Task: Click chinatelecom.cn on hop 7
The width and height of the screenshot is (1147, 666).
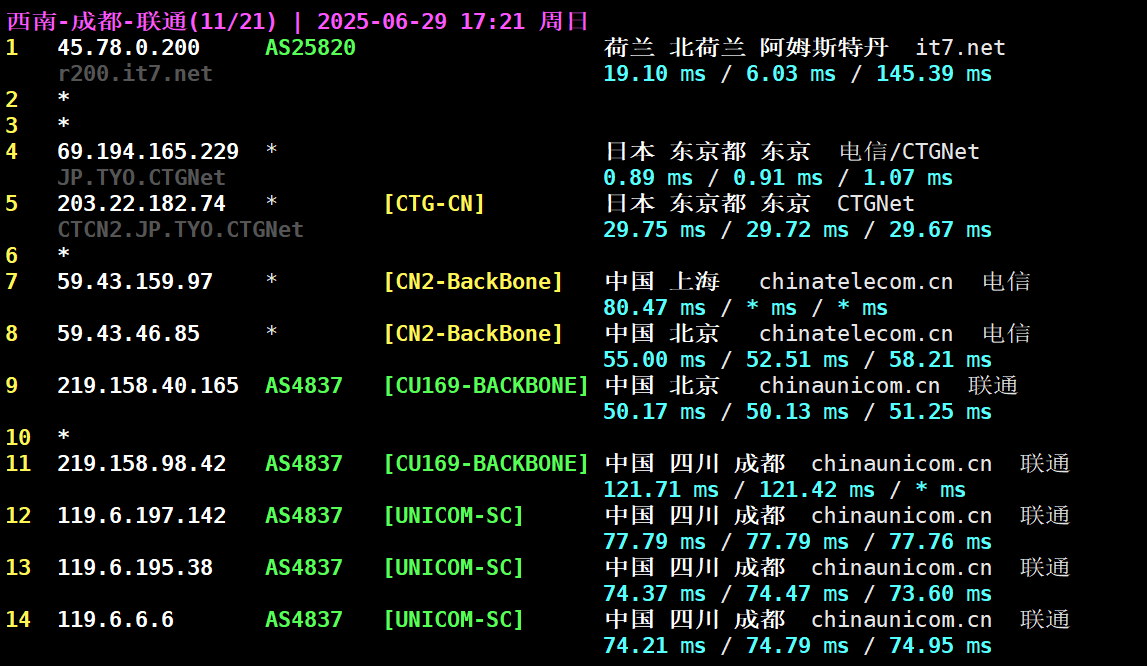Action: click(x=856, y=281)
